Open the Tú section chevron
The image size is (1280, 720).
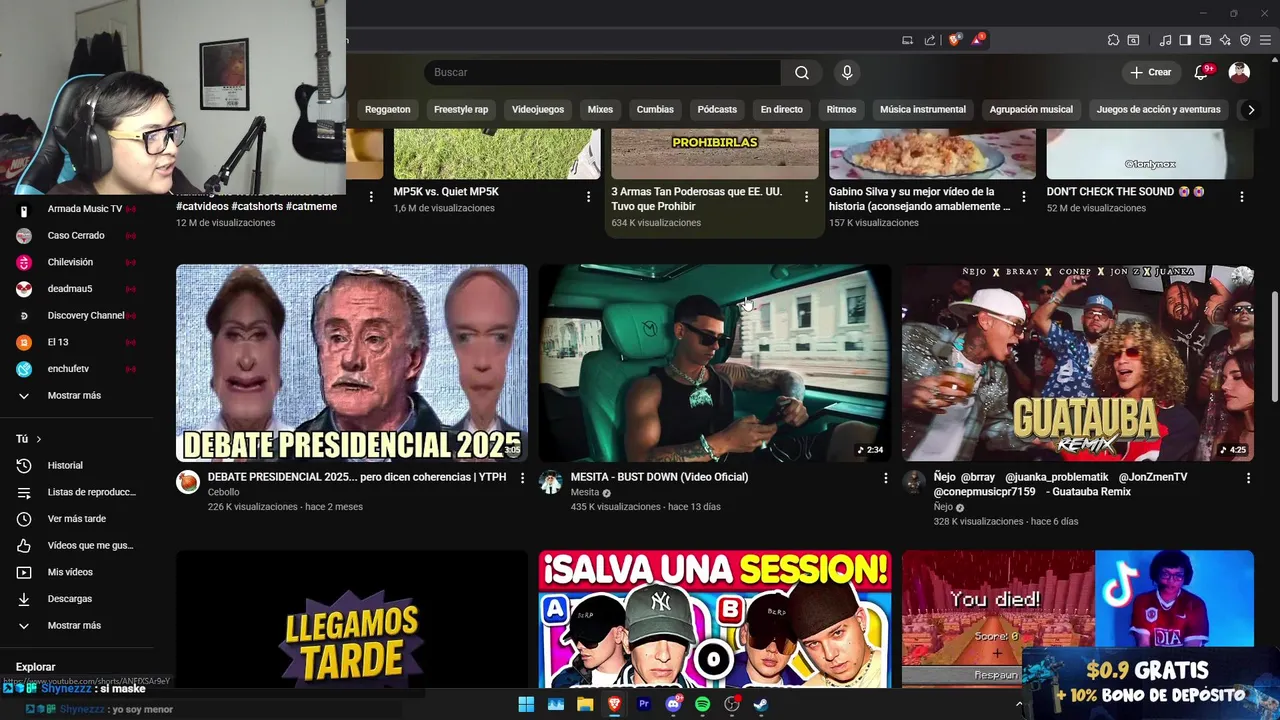[38, 439]
